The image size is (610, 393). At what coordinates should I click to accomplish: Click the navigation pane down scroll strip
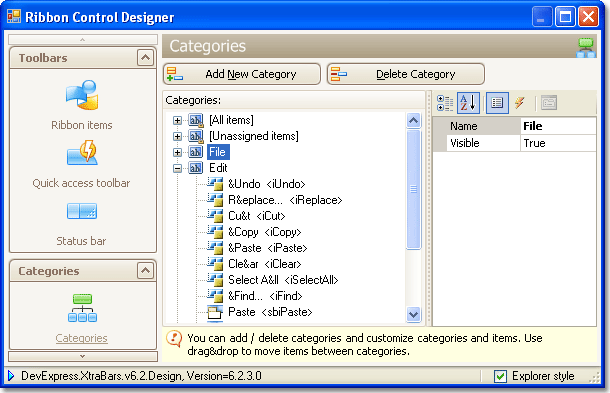[82, 356]
